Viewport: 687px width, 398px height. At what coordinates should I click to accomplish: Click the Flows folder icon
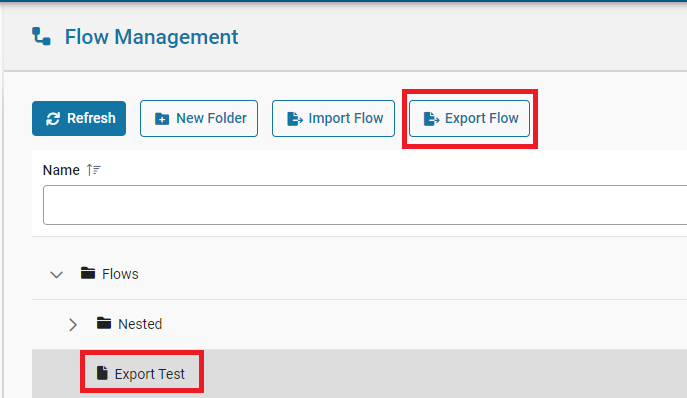pos(88,273)
